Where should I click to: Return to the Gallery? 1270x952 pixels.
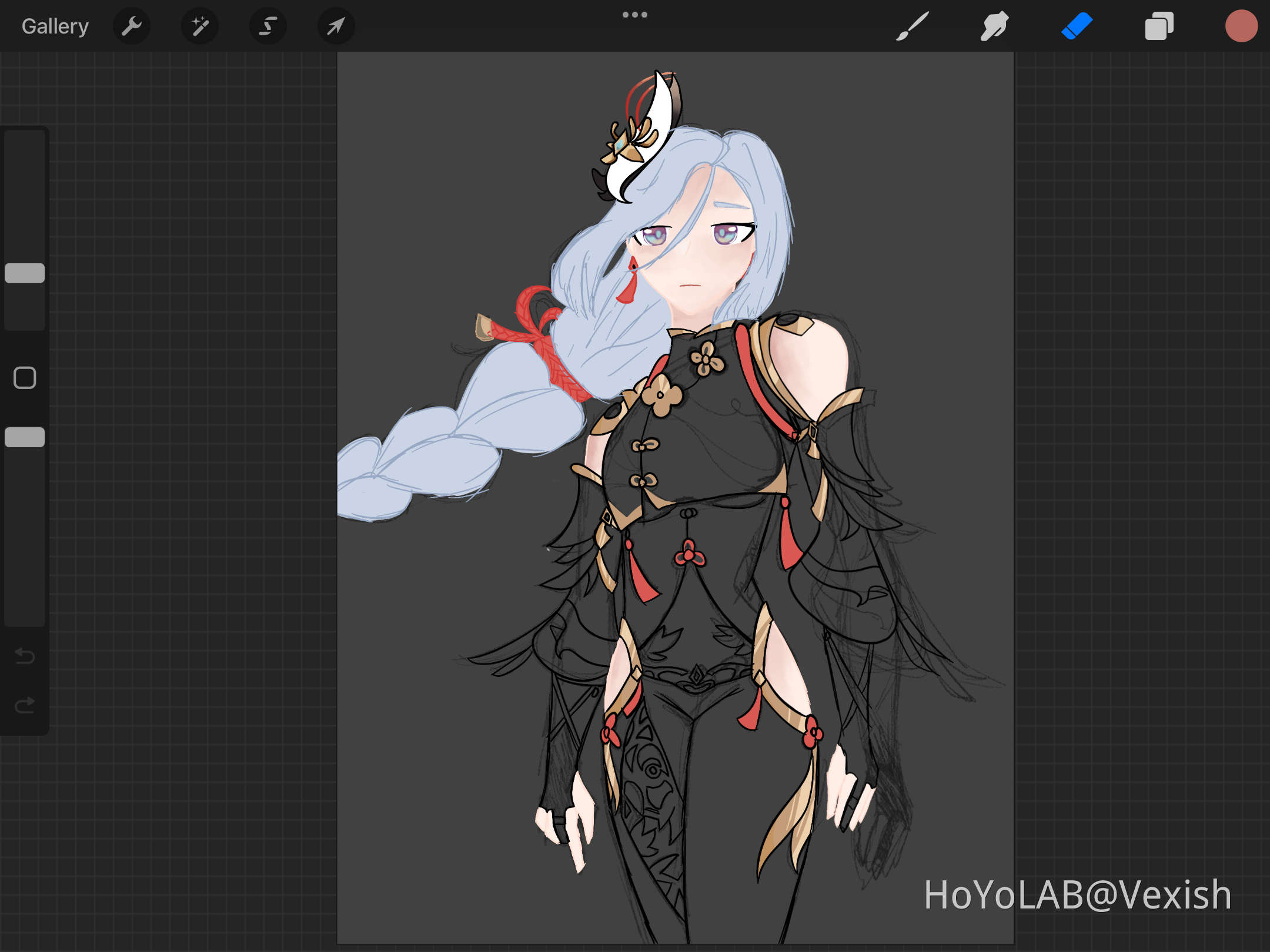point(55,26)
